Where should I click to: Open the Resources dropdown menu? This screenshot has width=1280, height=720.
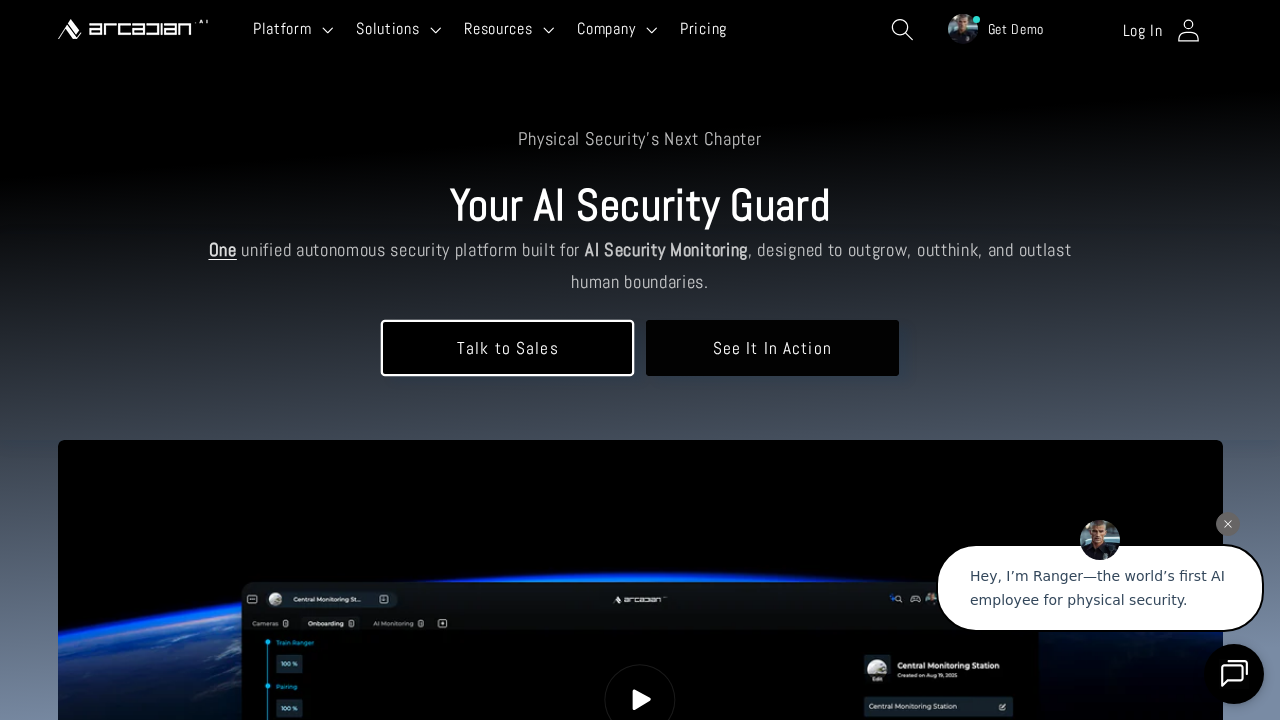point(508,29)
